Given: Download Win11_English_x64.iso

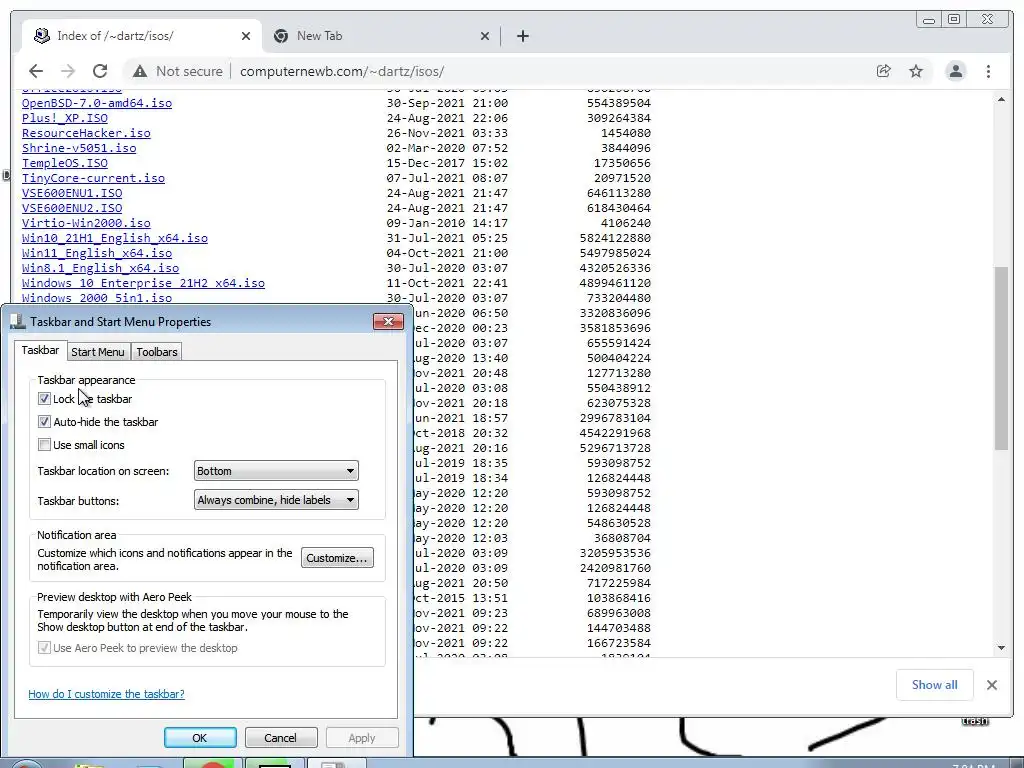Looking at the screenshot, I should tap(97, 253).
